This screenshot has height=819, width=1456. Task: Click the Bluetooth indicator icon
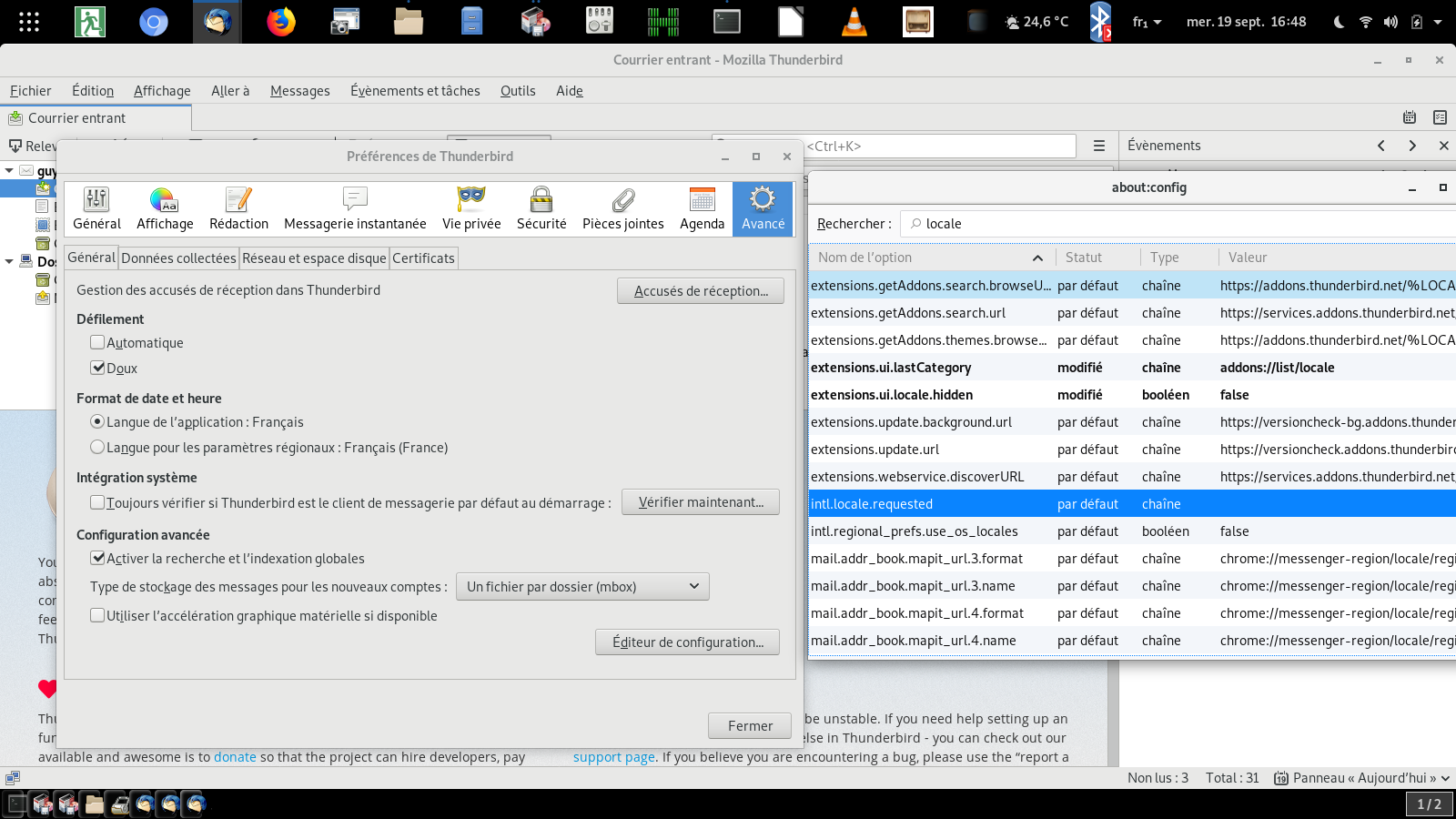click(x=1100, y=22)
